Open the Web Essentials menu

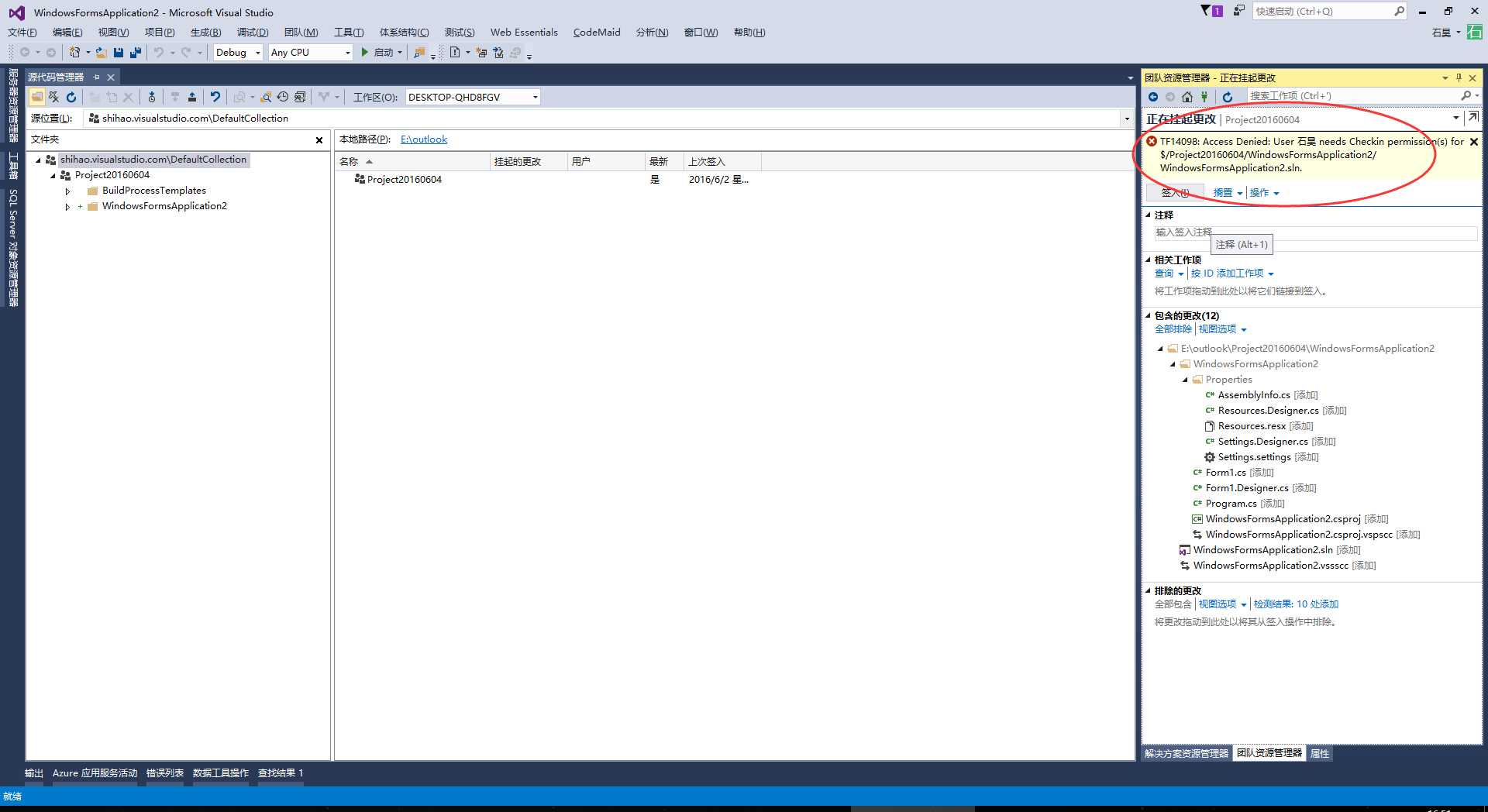pyautogui.click(x=524, y=33)
